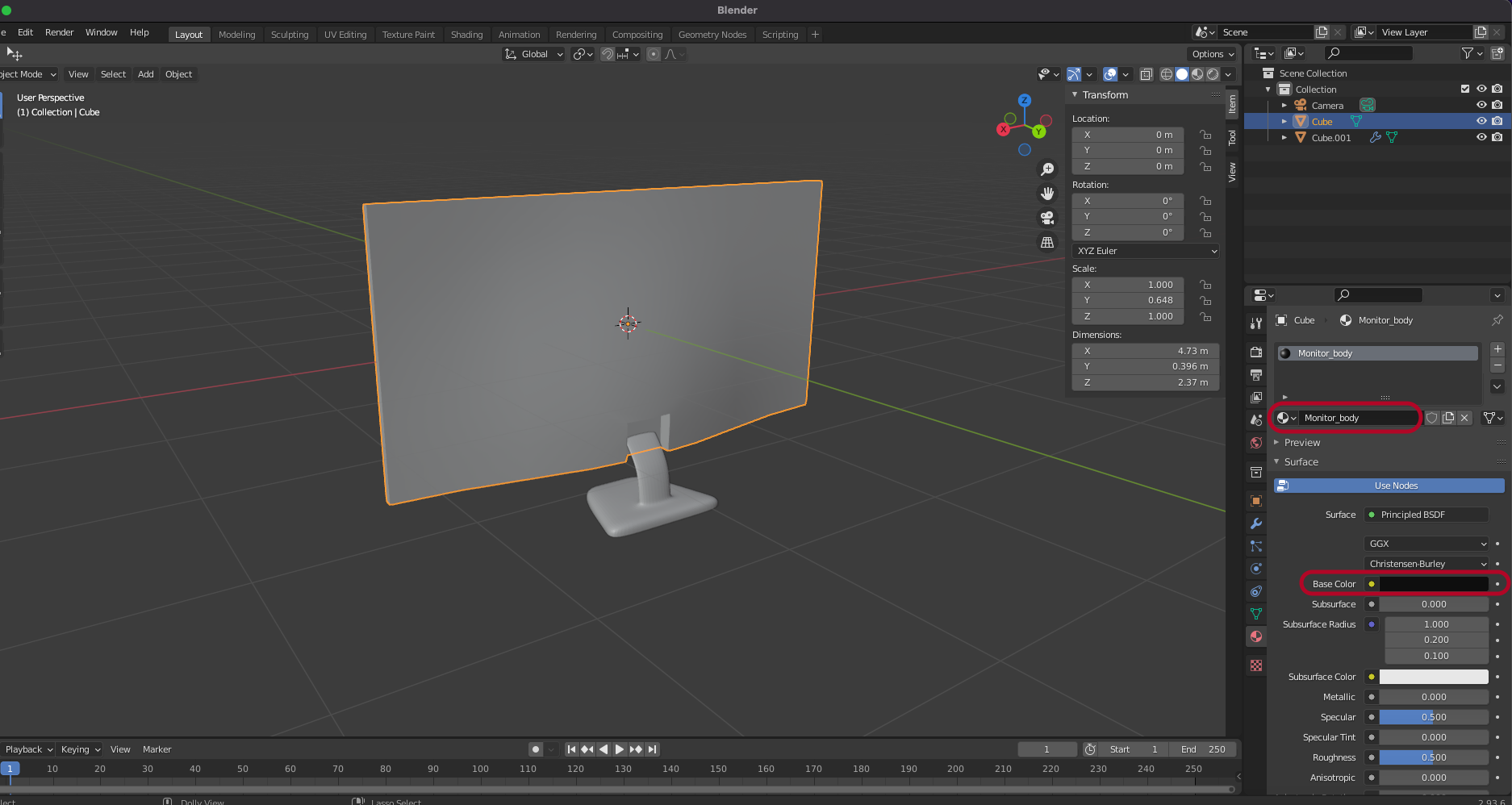Toggle X-ray mode in viewport
Image resolution: width=1512 pixels, height=805 pixels.
tap(1146, 74)
